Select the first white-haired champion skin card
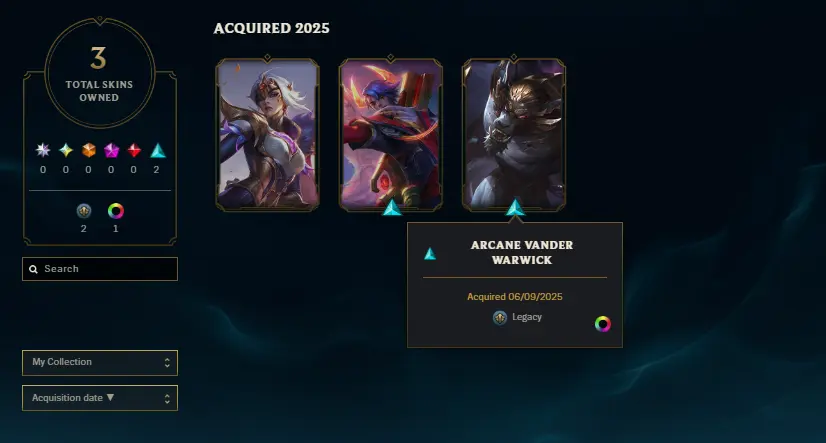826x443 pixels. click(267, 134)
